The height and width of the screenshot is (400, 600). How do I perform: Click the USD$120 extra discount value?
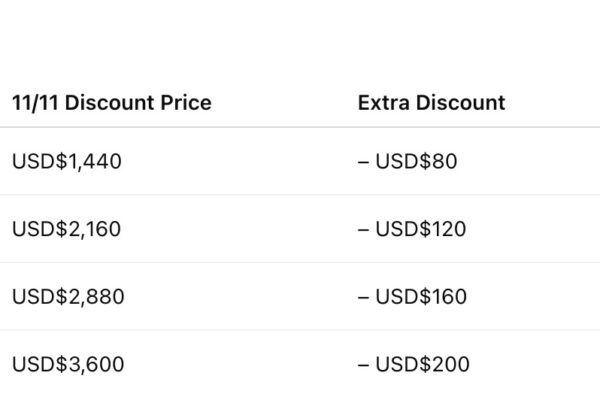point(421,229)
